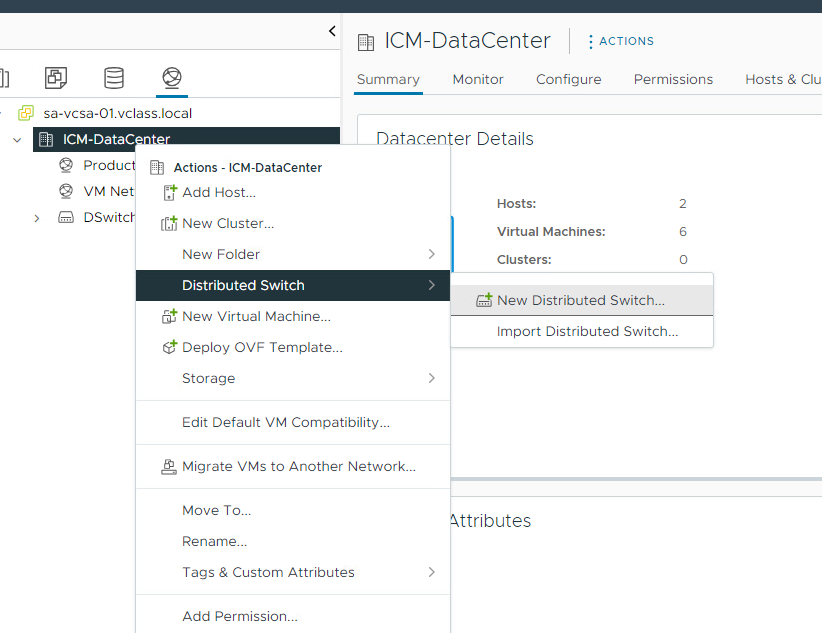Select Tags & Custom Attributes entry
This screenshot has height=633, width=822.
tap(293, 572)
